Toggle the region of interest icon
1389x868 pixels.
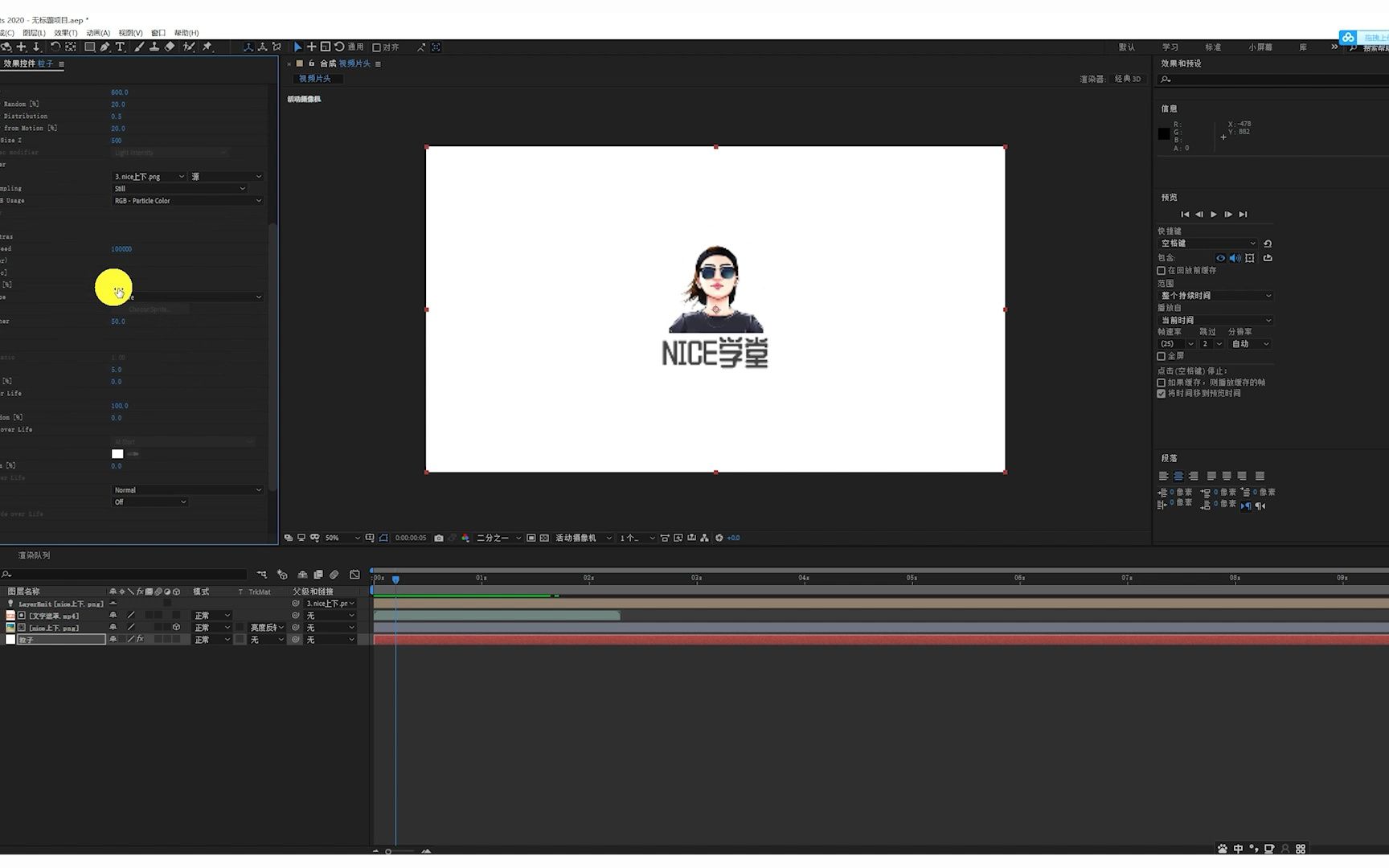531,538
